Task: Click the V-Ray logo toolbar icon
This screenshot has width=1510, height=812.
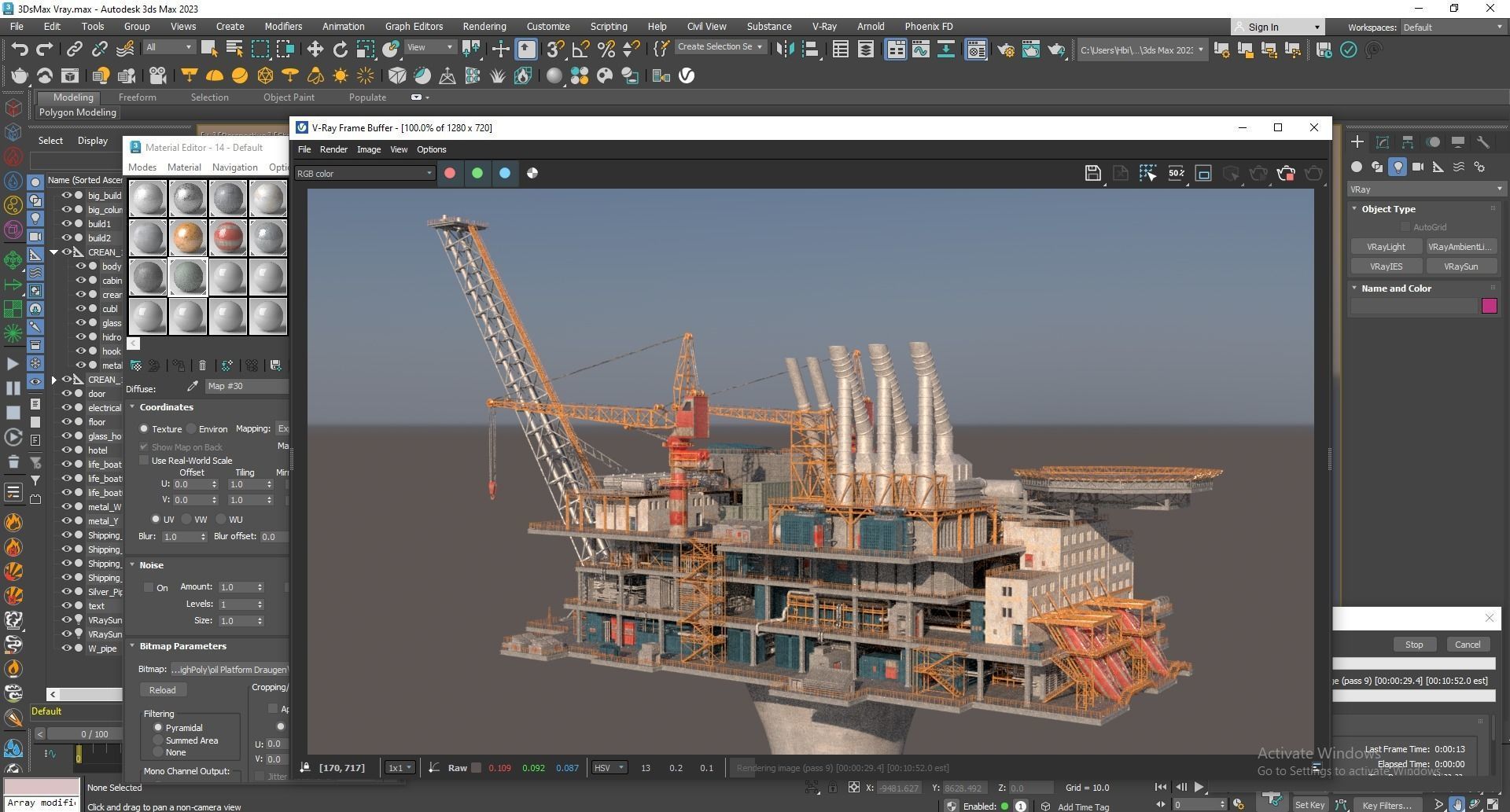Action: pos(687,75)
